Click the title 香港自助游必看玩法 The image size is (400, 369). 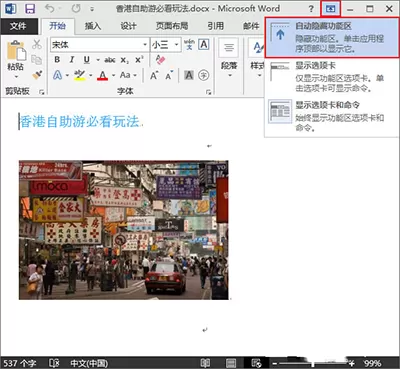pyautogui.click(x=80, y=122)
